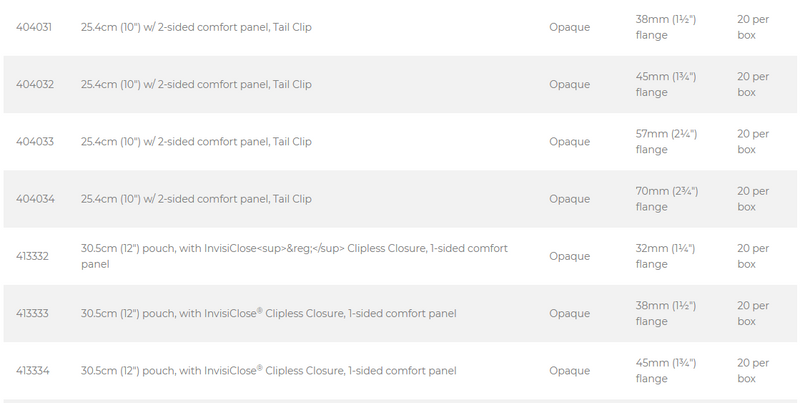Click the 45mm flange cell for 404032
This screenshot has height=403, width=800.
666,84
